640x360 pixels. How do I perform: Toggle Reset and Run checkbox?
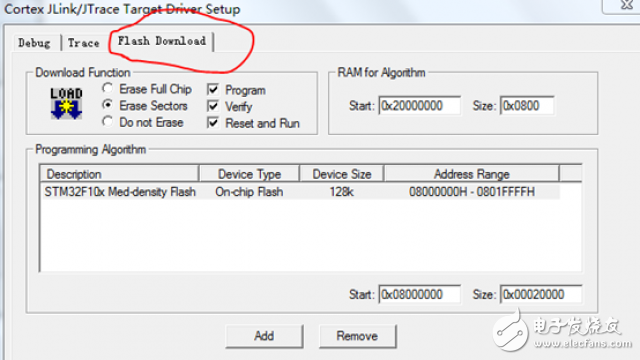213,122
